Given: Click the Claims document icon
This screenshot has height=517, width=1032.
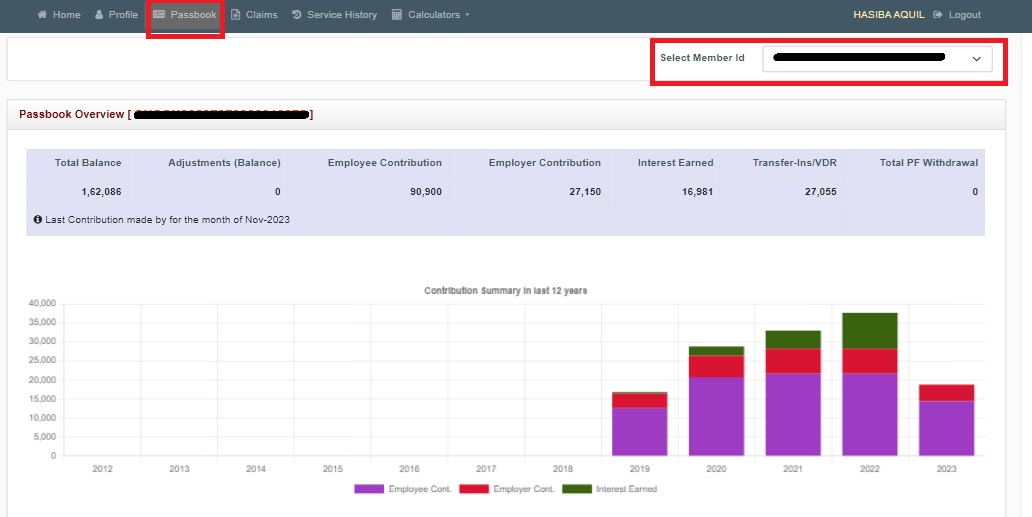Looking at the screenshot, I should click(235, 15).
